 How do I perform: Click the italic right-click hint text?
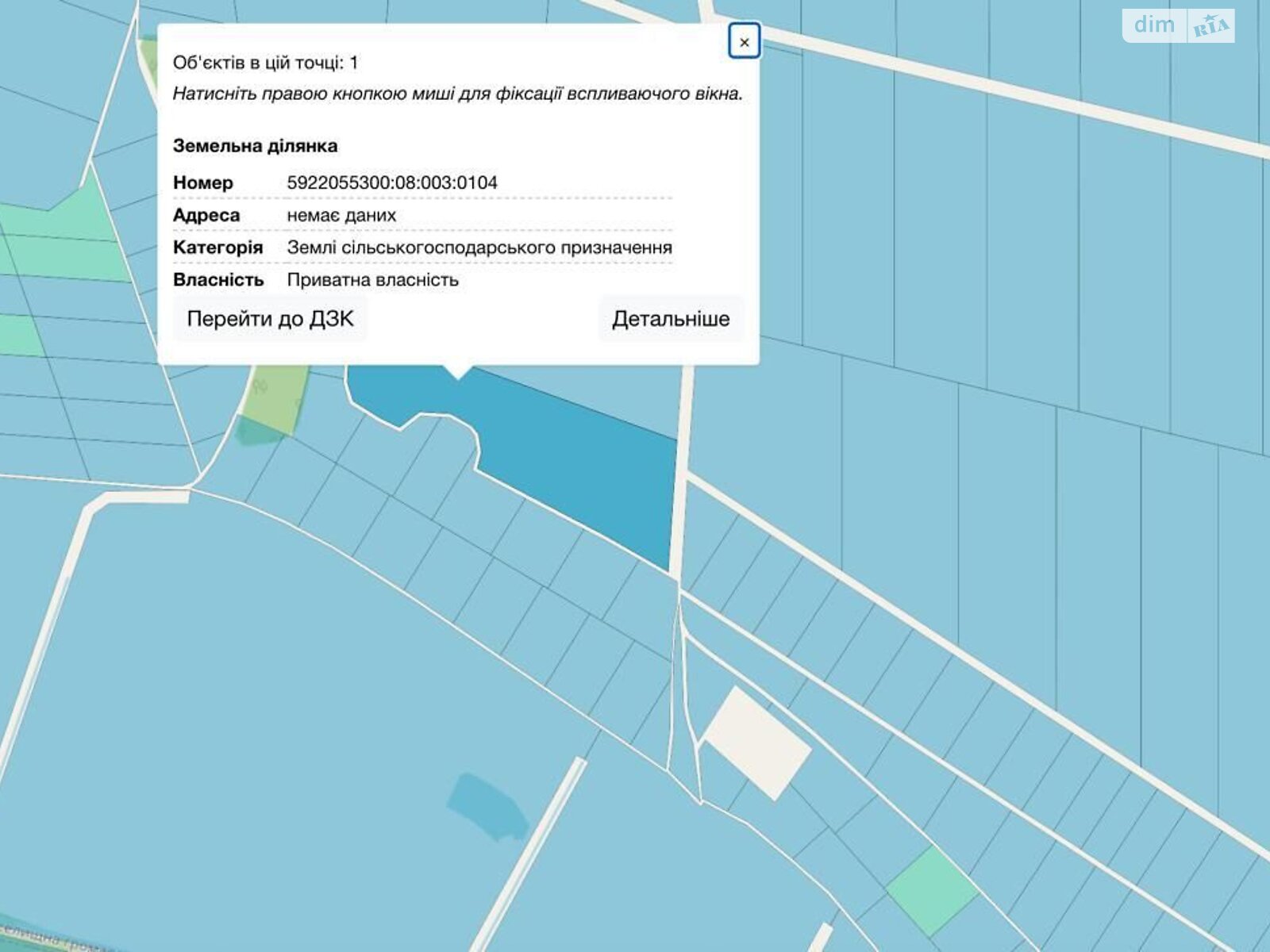point(457,94)
